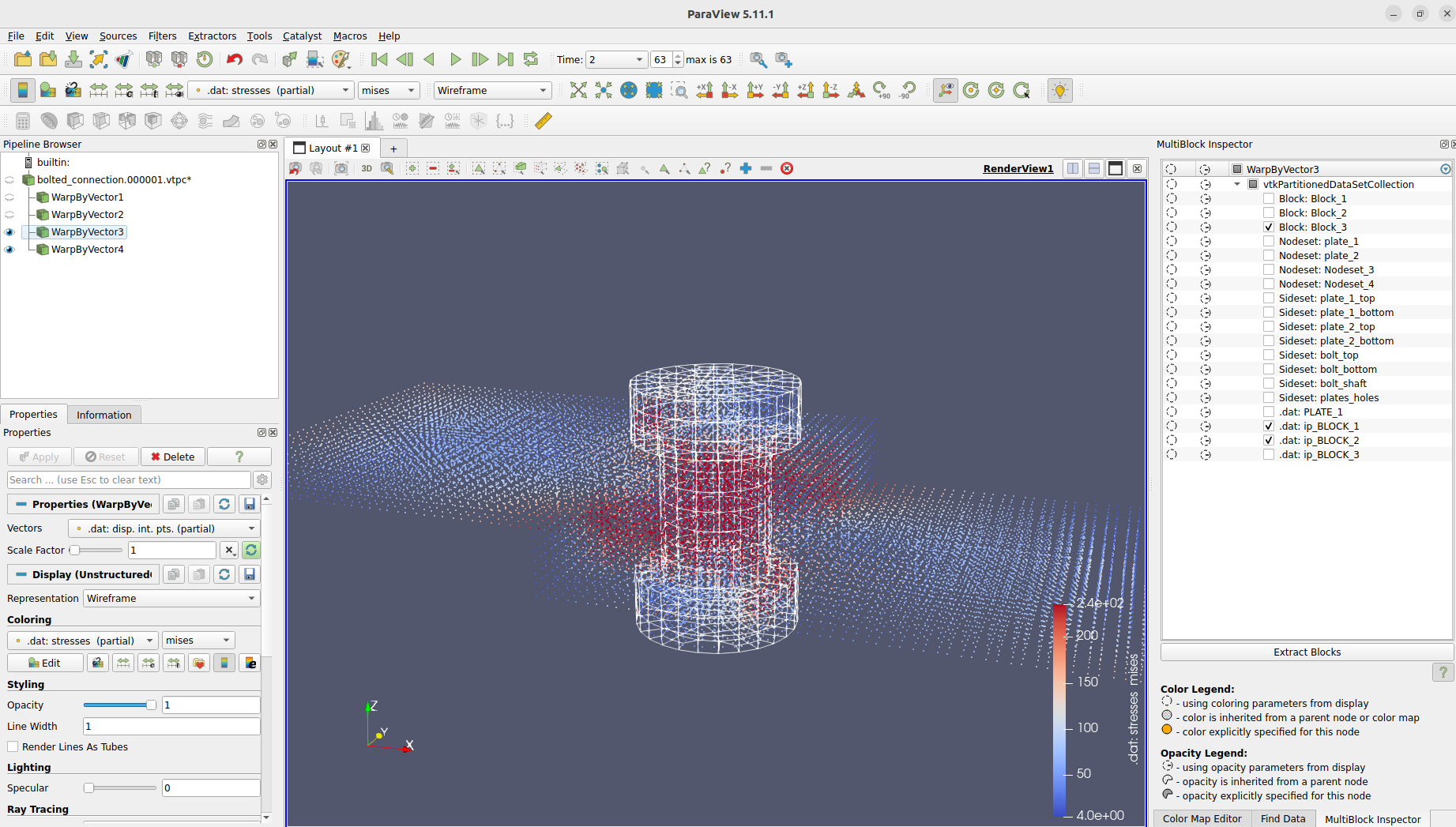Screen dimensions: 1456x827
Task: Apply the Calculator filter
Action: click(x=22, y=120)
